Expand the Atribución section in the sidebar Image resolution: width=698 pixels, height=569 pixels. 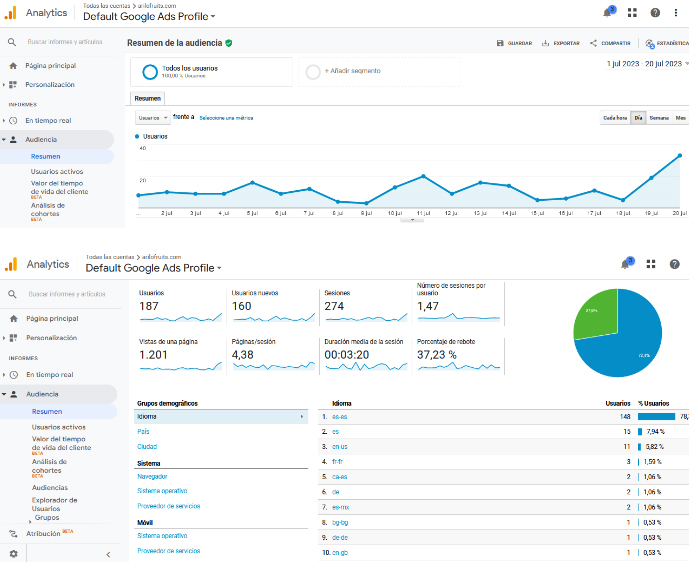coord(44,534)
